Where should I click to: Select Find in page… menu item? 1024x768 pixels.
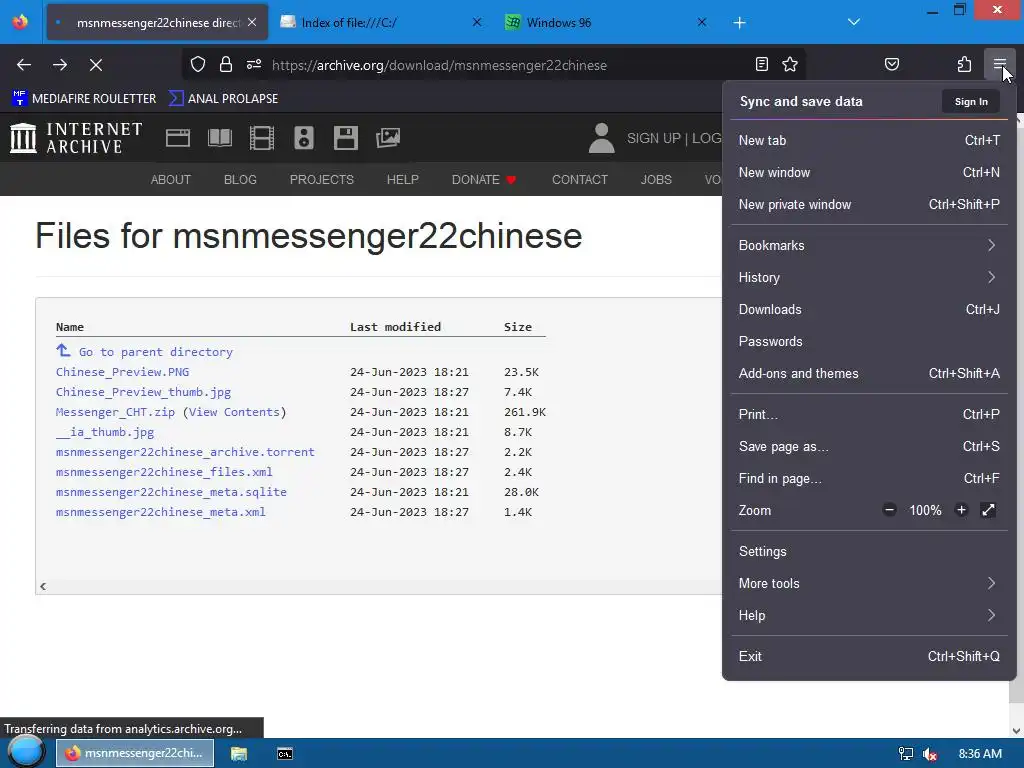869,479
